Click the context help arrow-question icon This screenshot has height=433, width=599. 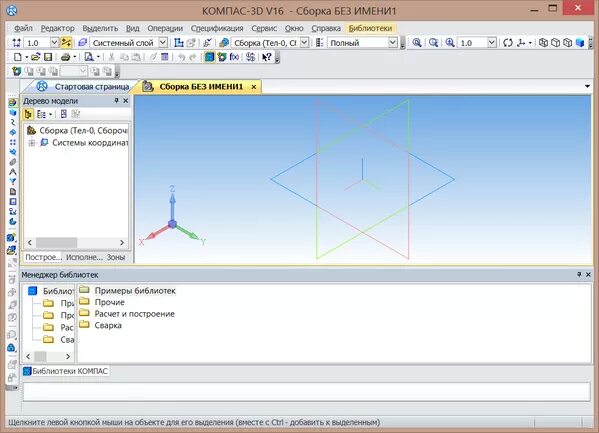(267, 57)
